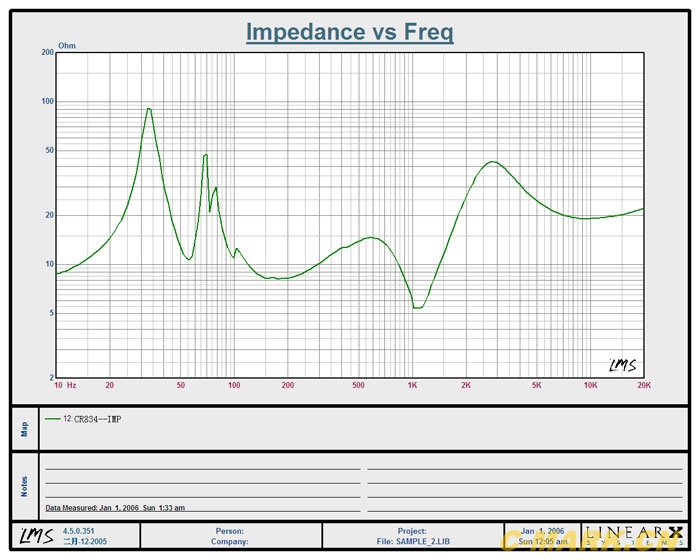Click the impedance dip at 1K
The image size is (700, 560).
(x=417, y=307)
